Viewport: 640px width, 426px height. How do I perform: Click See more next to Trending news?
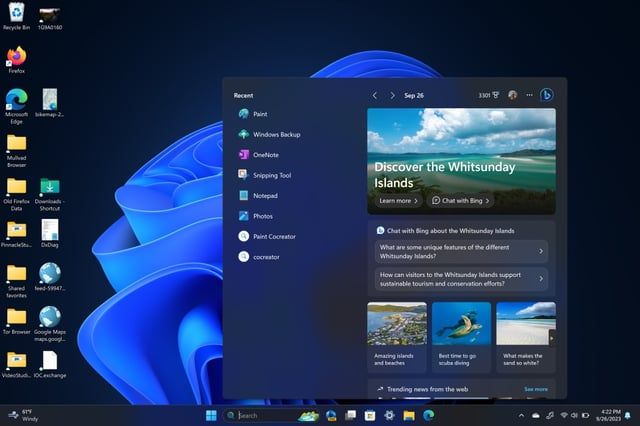(x=536, y=389)
